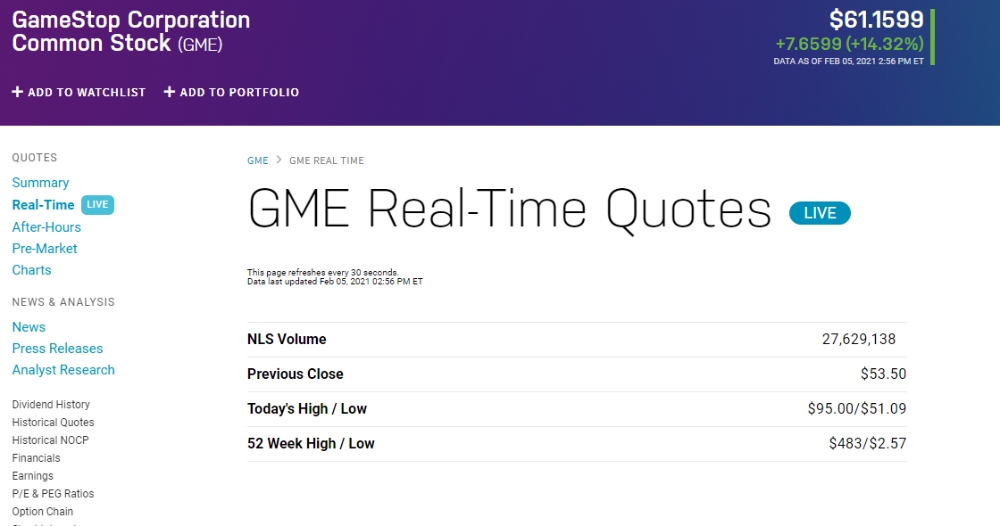Open the Option Chain page
This screenshot has width=1000, height=526.
[43, 512]
